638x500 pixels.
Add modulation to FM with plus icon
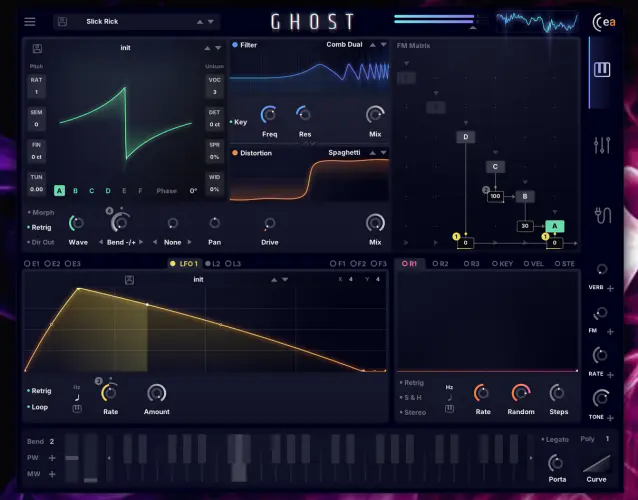(x=610, y=332)
